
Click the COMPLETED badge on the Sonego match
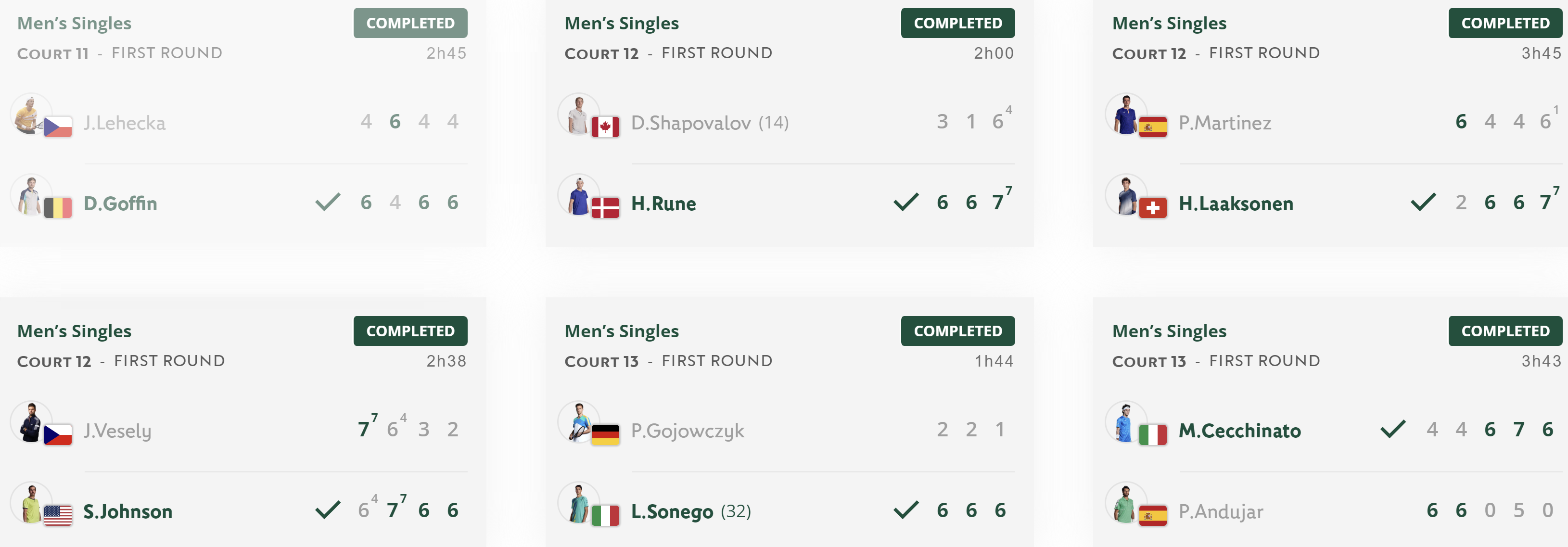tap(957, 331)
